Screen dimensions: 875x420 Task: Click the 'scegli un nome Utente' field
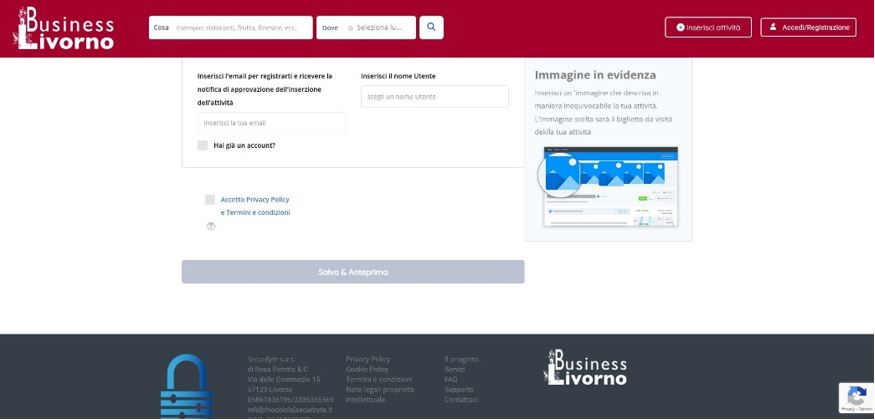tap(434, 97)
